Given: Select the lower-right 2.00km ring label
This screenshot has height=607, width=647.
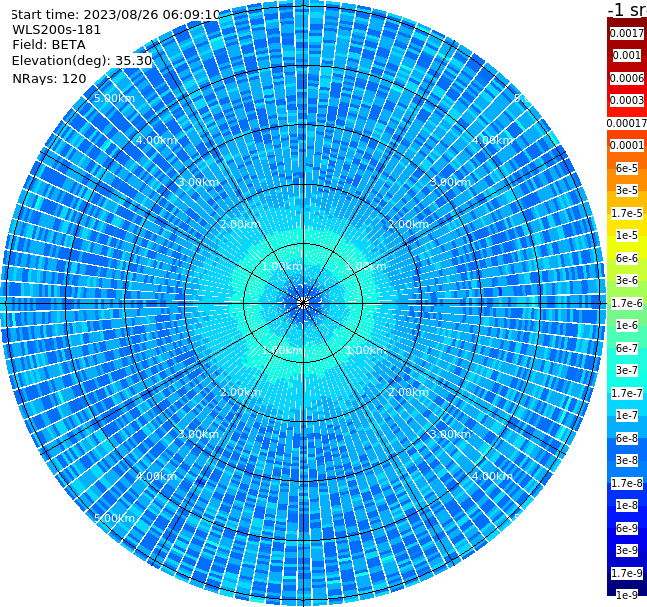Looking at the screenshot, I should tap(408, 392).
